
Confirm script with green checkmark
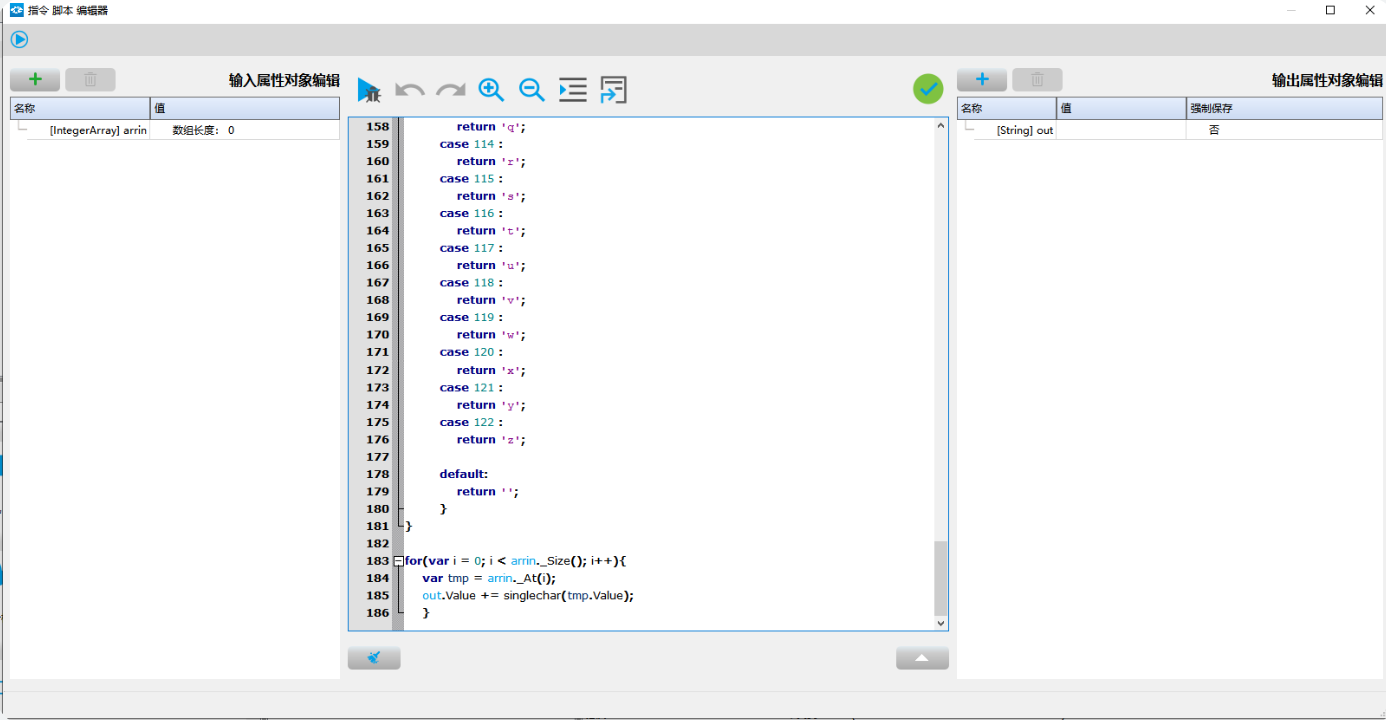pyautogui.click(x=928, y=89)
